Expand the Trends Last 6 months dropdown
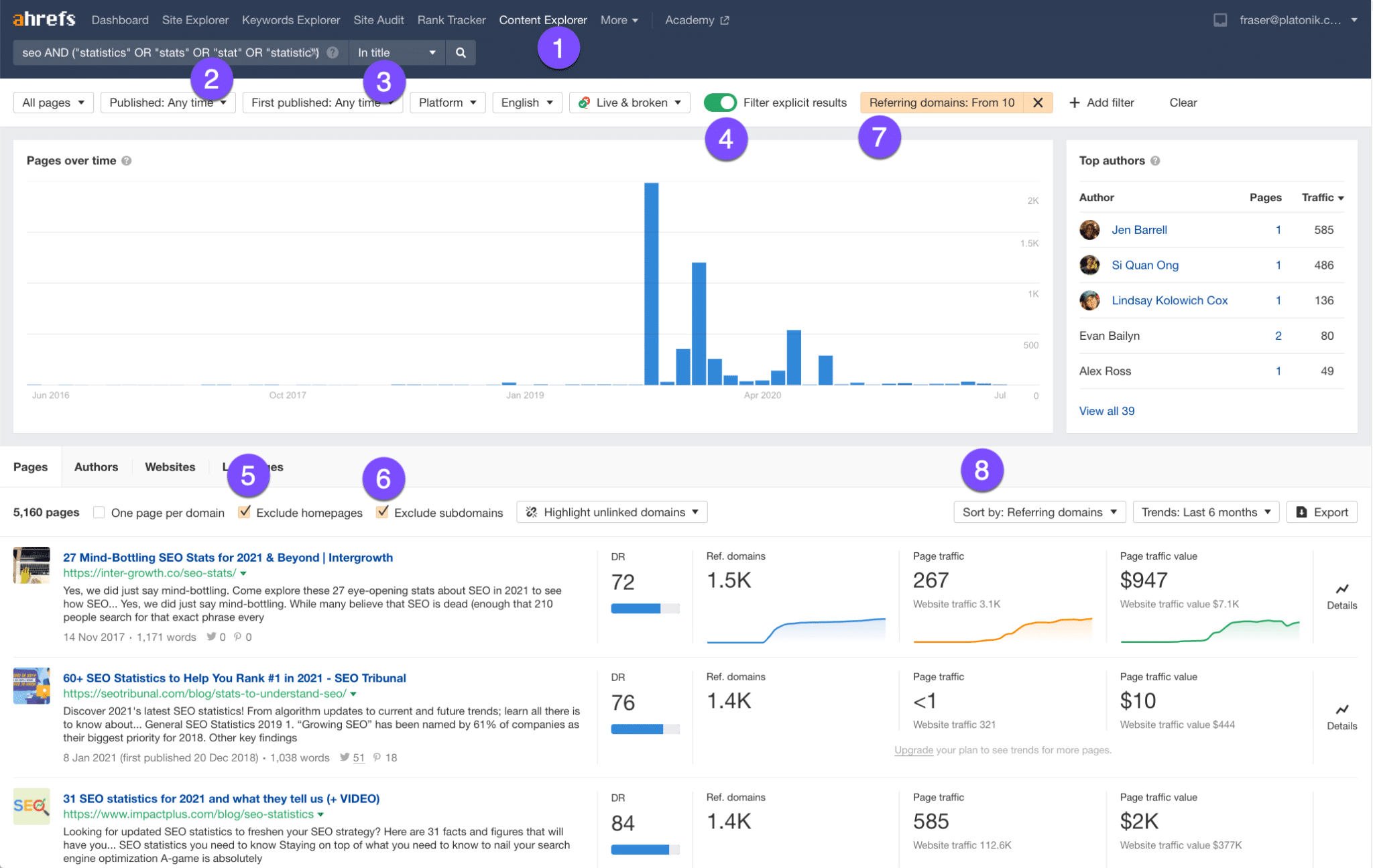Image resolution: width=1373 pixels, height=868 pixels. tap(1205, 512)
